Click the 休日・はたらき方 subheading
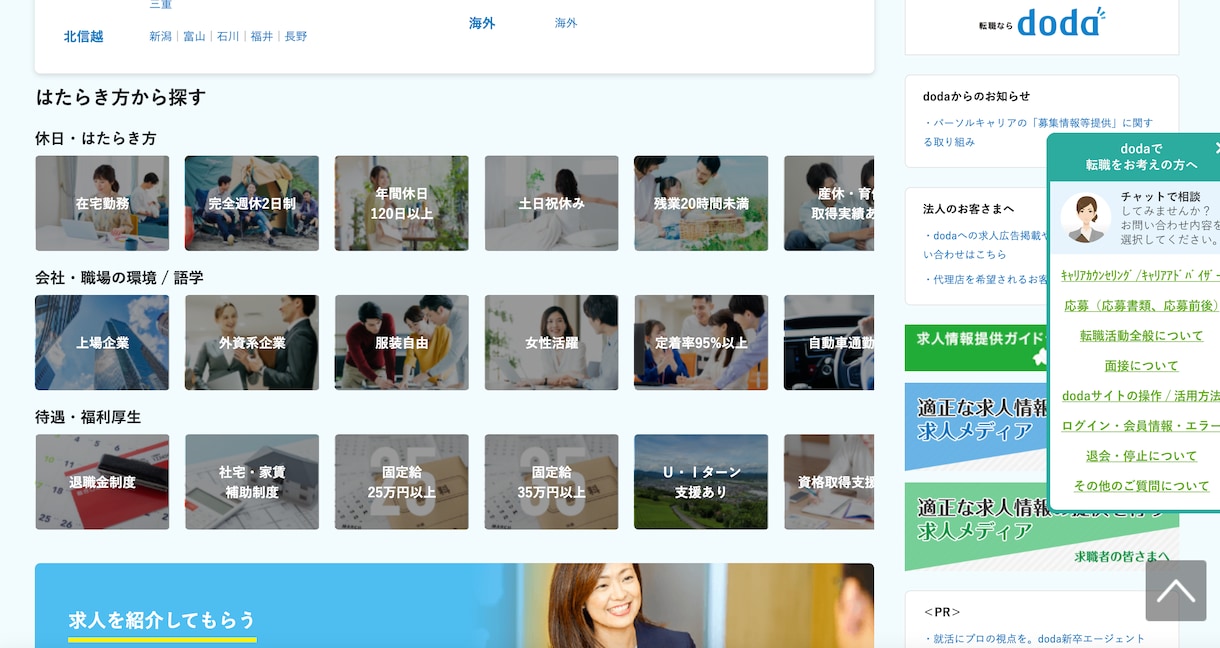This screenshot has height=648, width=1220. 96,138
